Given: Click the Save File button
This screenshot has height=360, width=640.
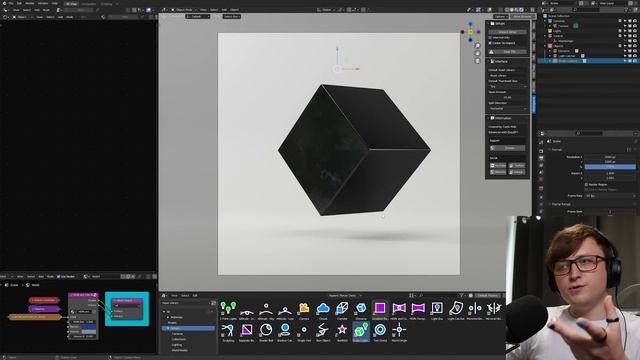Looking at the screenshot, I should coord(507,52).
